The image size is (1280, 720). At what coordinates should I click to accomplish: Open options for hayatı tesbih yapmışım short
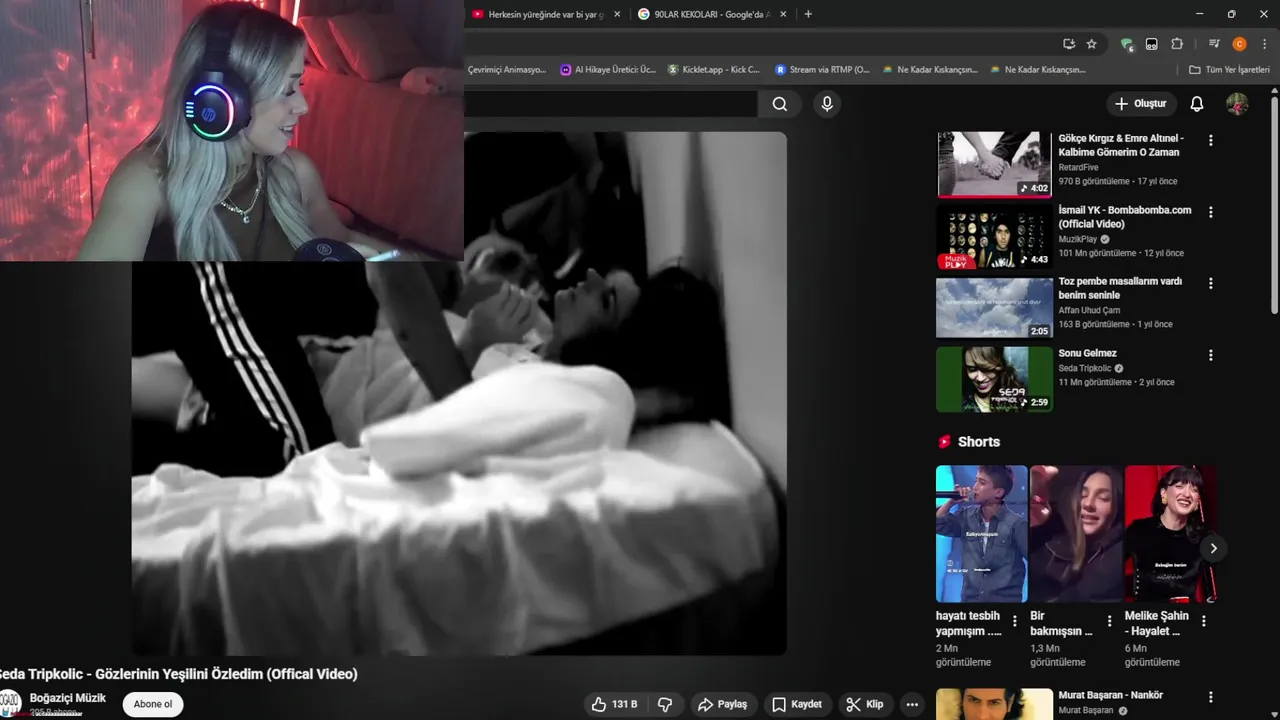[1014, 621]
